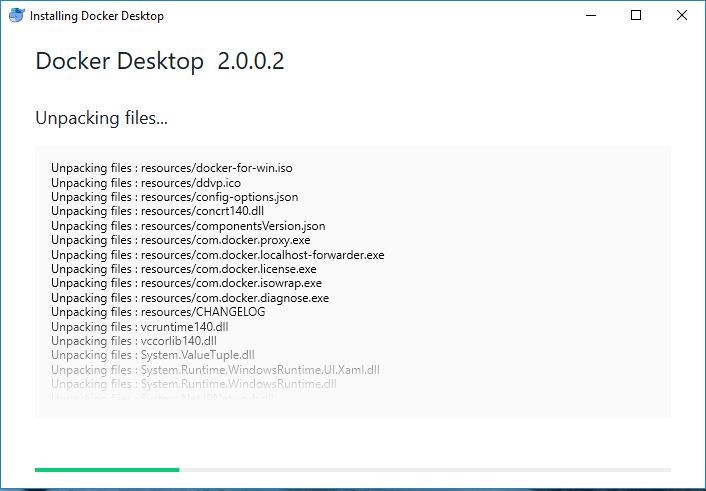Select the System.Runtime.WindowsRuntime.UI.Xaml.dll log line
Screen dimensions: 706x491
coord(215,370)
